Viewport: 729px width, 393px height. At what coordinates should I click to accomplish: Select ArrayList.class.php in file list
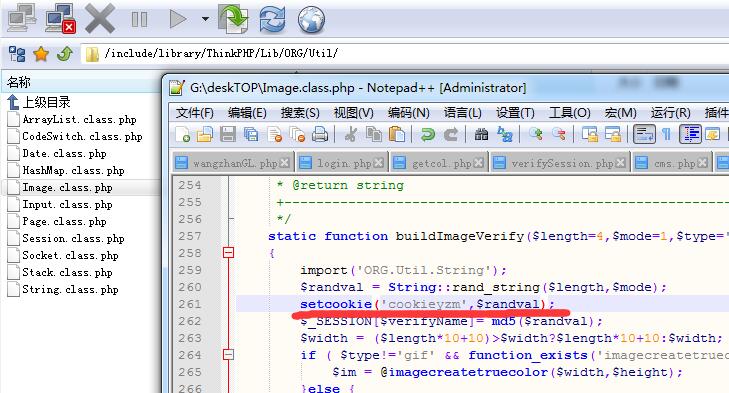point(72,120)
